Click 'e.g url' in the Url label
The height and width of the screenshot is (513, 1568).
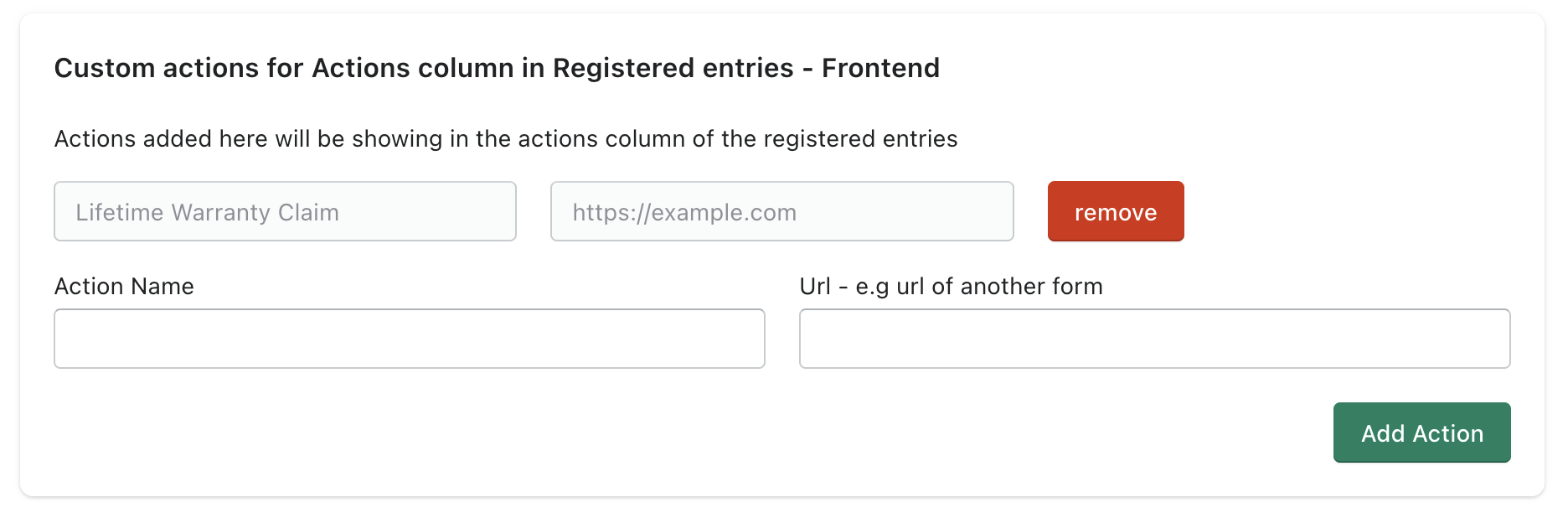(x=890, y=287)
